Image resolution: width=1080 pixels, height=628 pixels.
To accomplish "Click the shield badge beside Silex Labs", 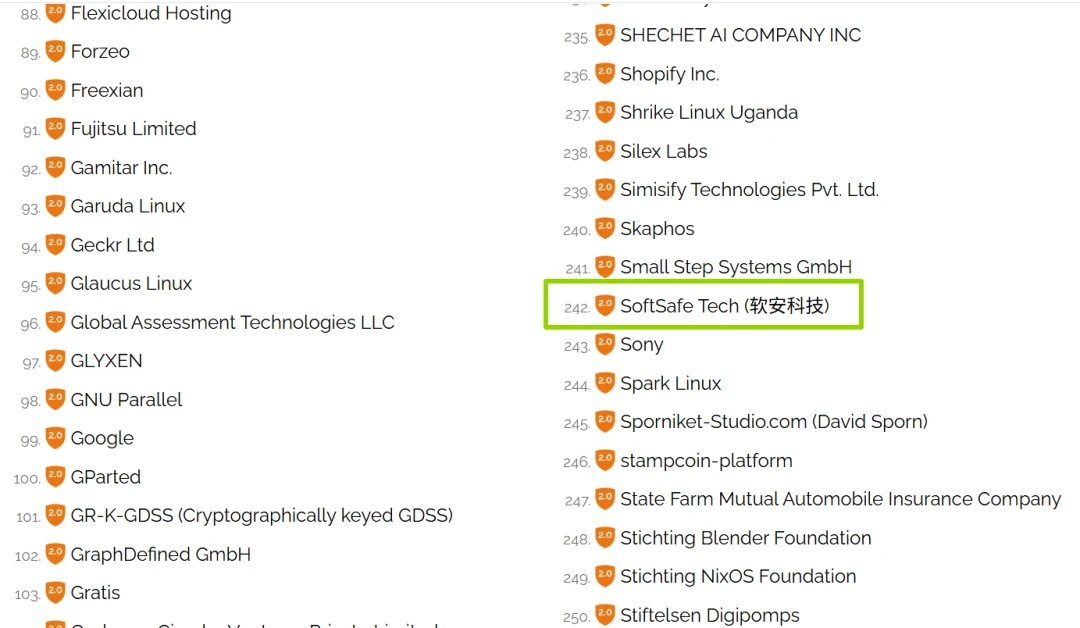I will (x=605, y=151).
